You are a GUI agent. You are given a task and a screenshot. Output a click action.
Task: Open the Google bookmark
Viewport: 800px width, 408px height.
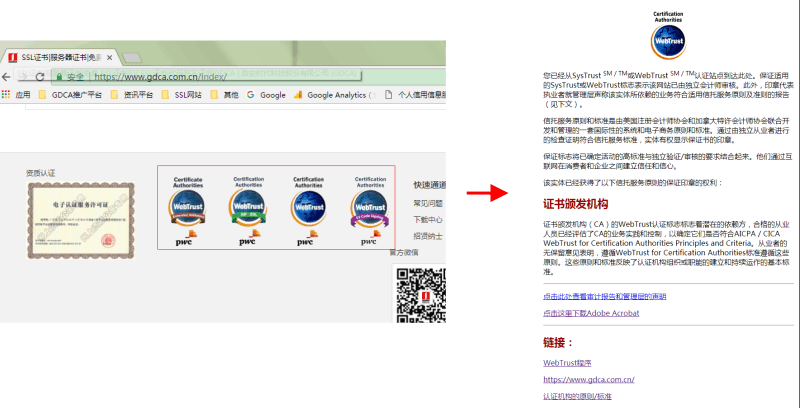[266, 95]
